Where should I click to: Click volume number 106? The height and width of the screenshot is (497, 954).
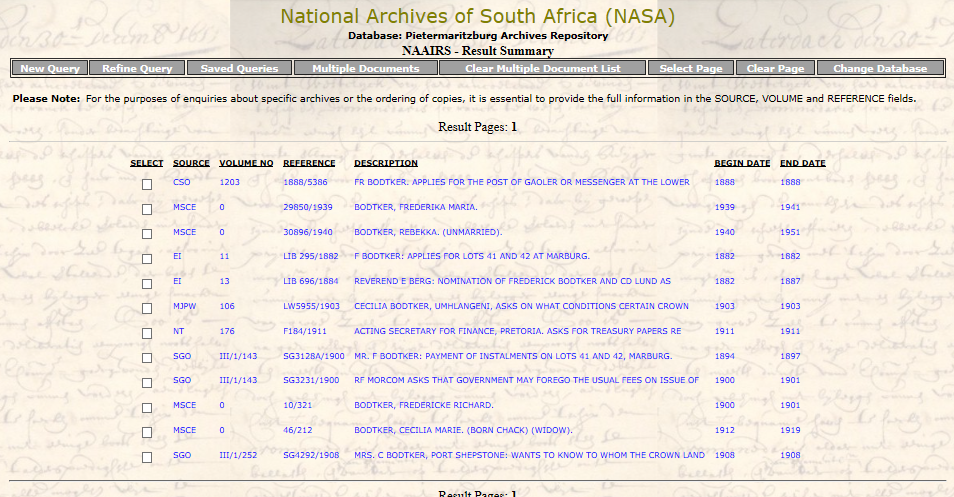pyautogui.click(x=227, y=306)
